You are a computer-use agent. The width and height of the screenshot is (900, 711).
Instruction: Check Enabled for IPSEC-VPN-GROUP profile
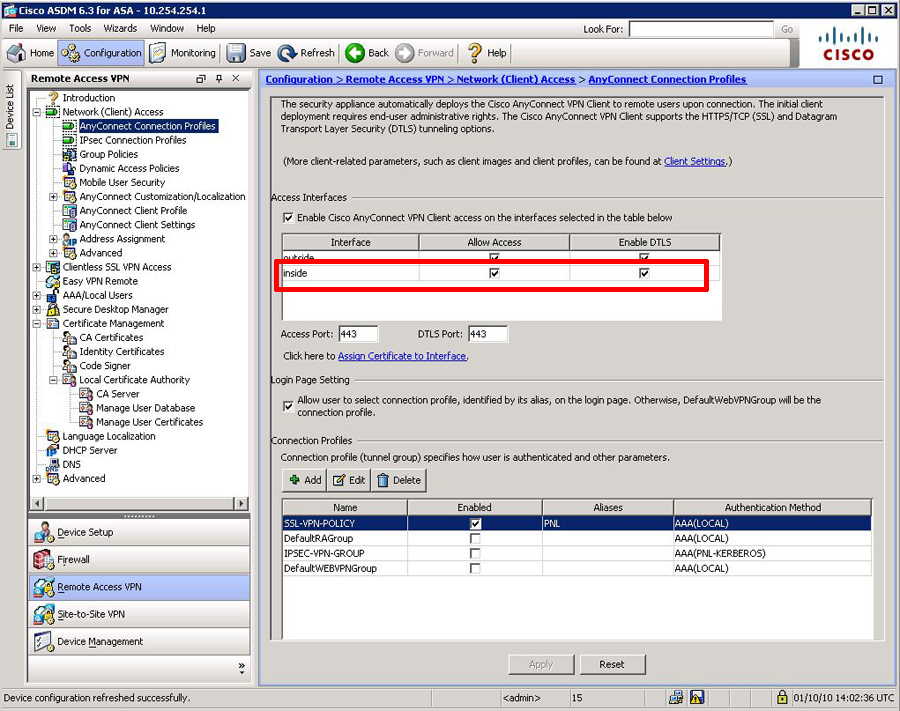click(475, 553)
